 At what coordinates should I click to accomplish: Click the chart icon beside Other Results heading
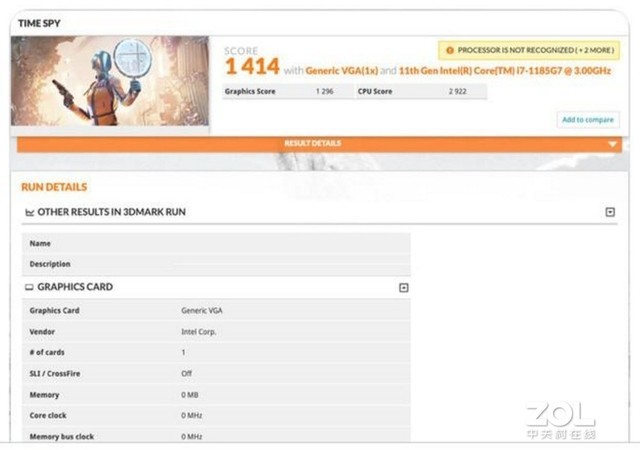coord(29,212)
